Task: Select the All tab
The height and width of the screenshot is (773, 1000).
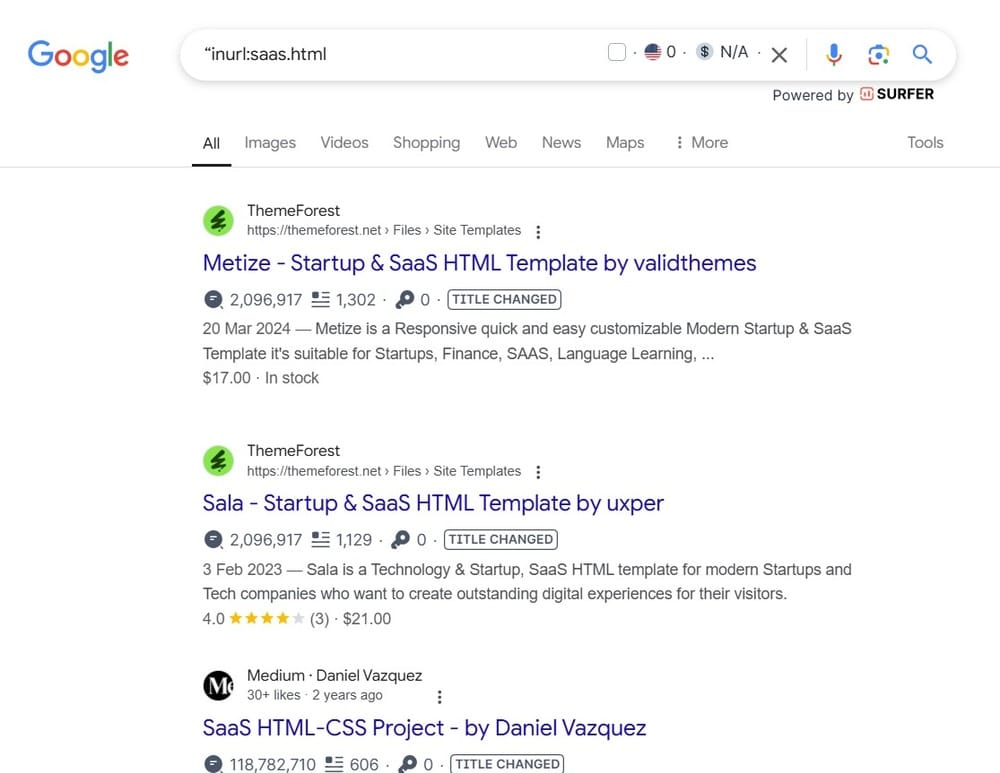Action: pos(211,143)
